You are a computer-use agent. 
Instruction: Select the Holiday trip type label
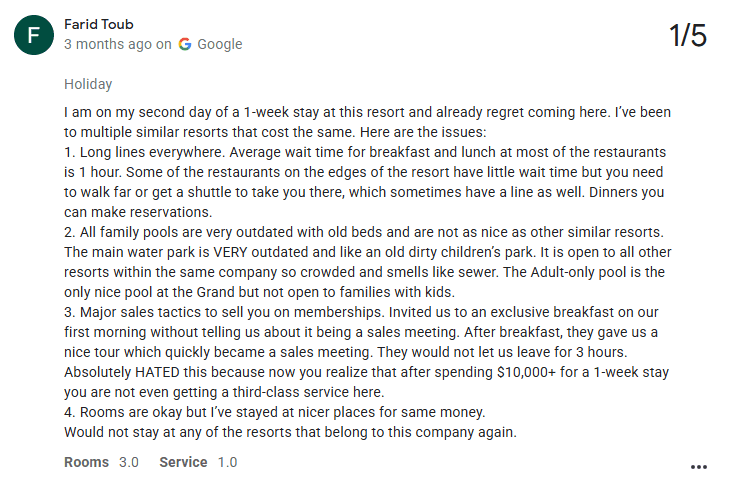tap(88, 84)
